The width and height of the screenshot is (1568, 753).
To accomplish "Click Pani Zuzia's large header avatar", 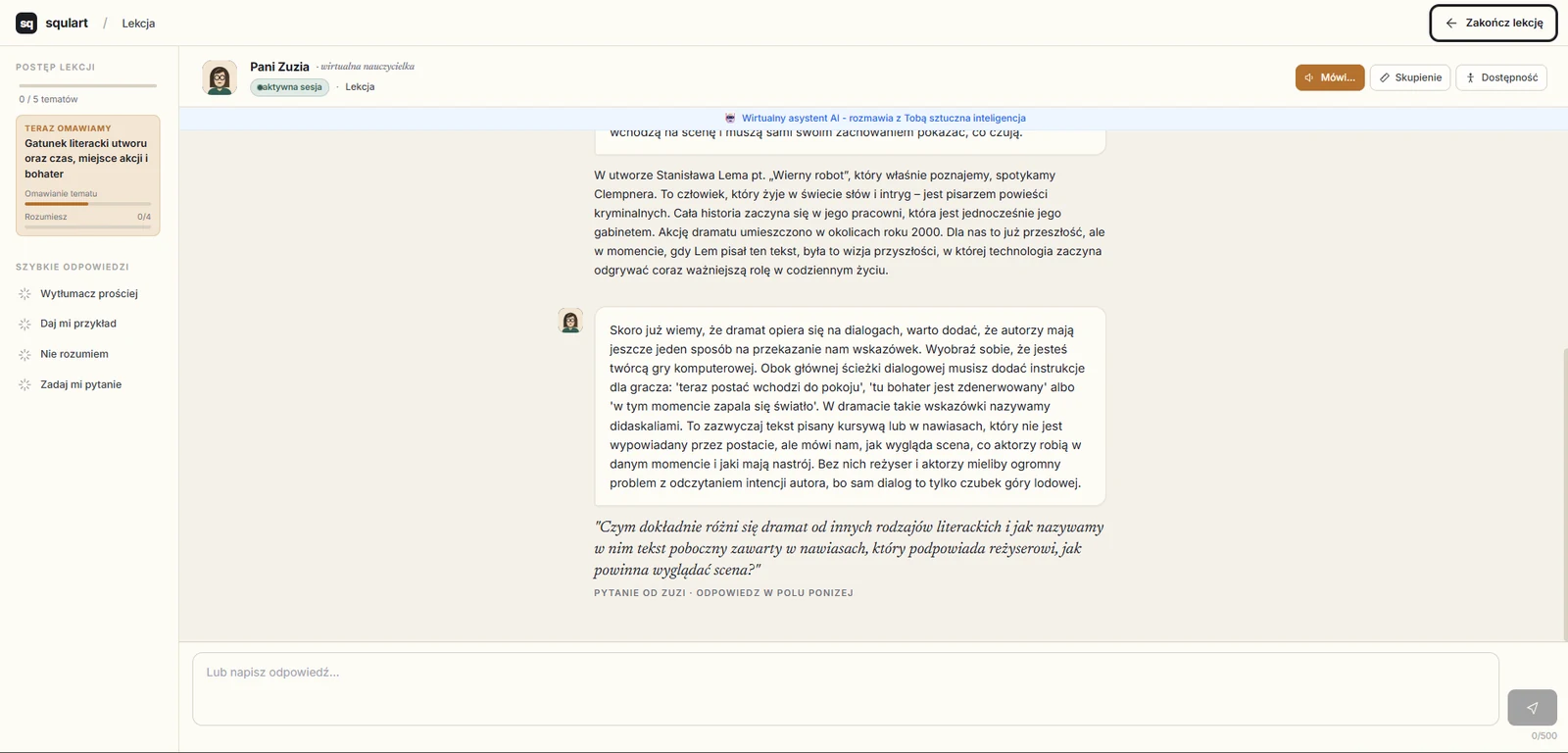I will point(220,77).
